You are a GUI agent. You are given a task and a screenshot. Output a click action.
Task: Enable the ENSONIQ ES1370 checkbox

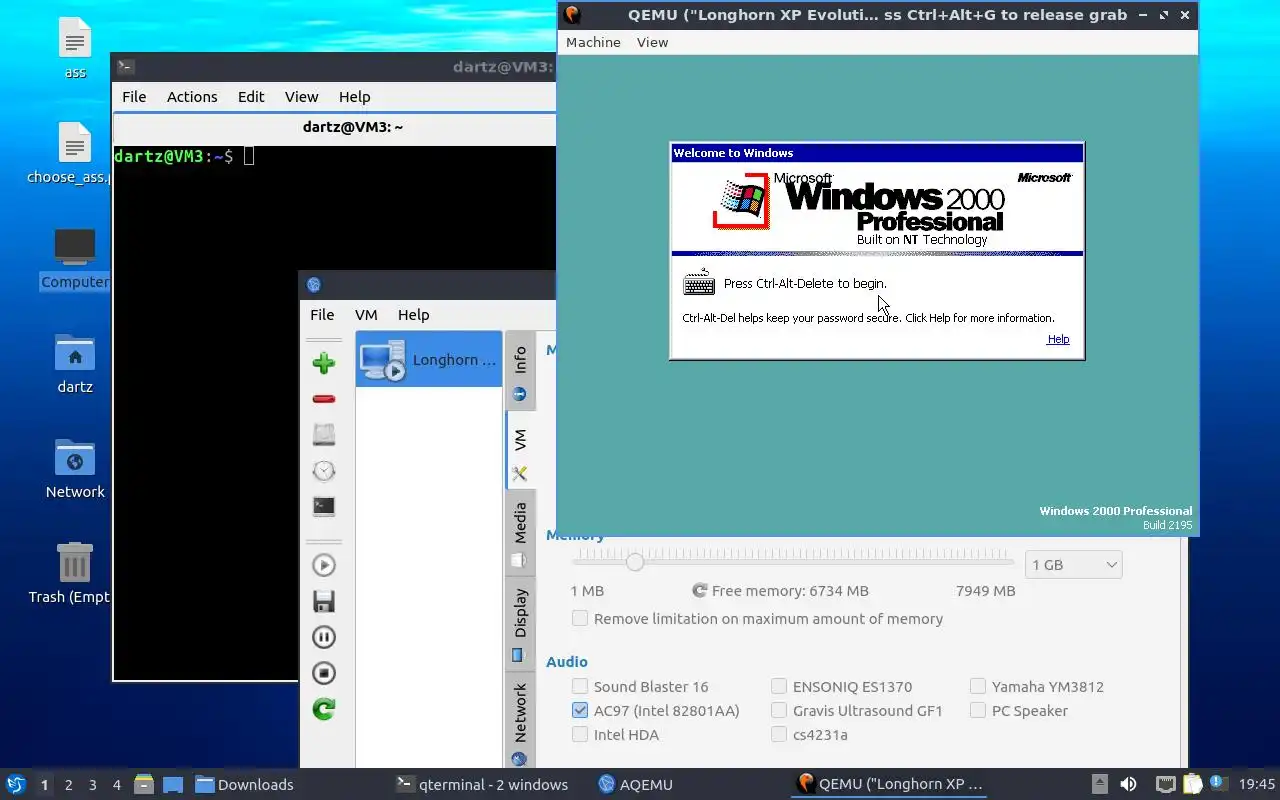click(x=779, y=686)
